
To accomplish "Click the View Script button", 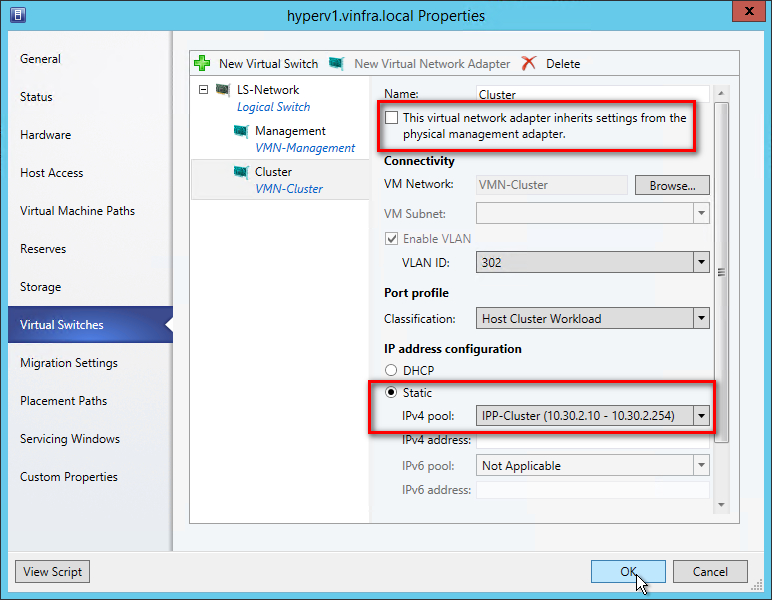I will [52, 572].
